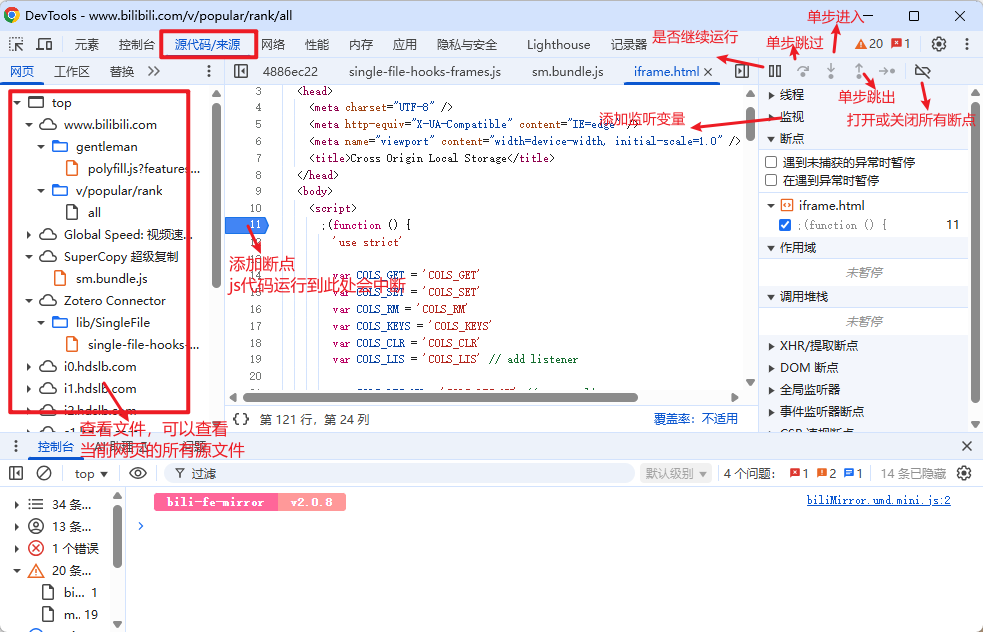Open DevTools settings gear
Viewport: 983px width, 632px height.
tap(938, 44)
